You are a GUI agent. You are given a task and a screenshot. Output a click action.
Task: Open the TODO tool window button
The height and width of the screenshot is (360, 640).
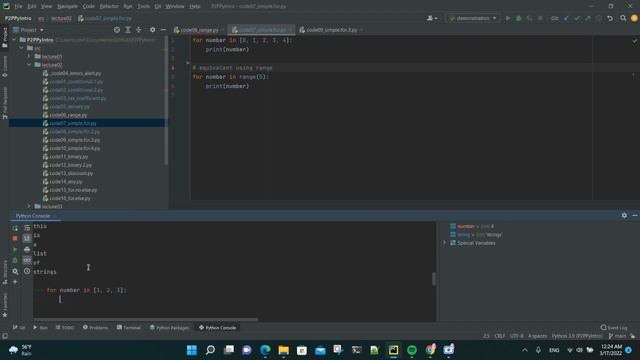[65, 327]
